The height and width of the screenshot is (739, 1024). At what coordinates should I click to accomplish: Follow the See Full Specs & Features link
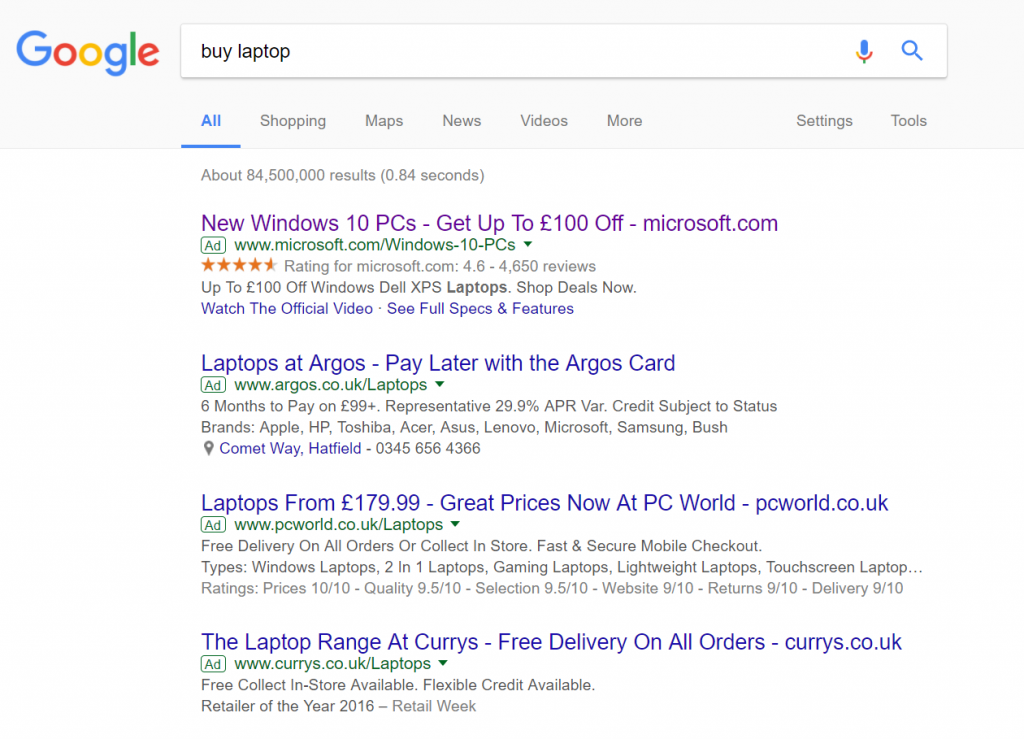click(x=480, y=309)
